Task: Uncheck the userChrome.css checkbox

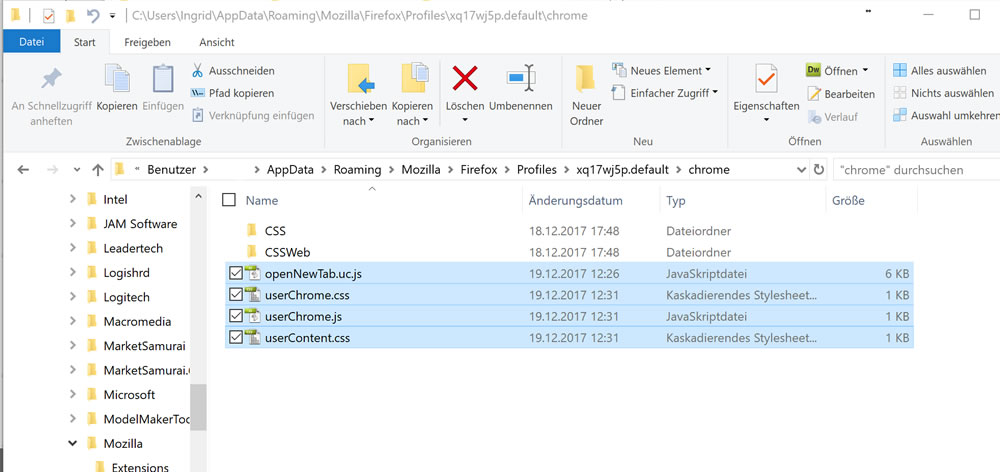Action: (235, 295)
